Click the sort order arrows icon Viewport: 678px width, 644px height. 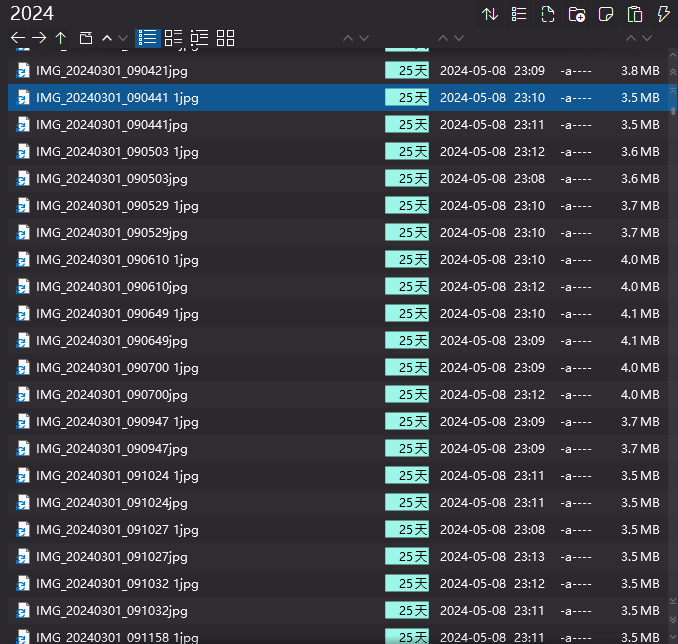490,14
